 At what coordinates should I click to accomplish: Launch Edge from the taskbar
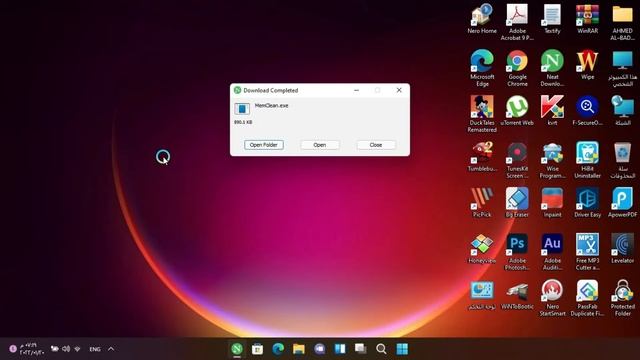tap(278, 349)
